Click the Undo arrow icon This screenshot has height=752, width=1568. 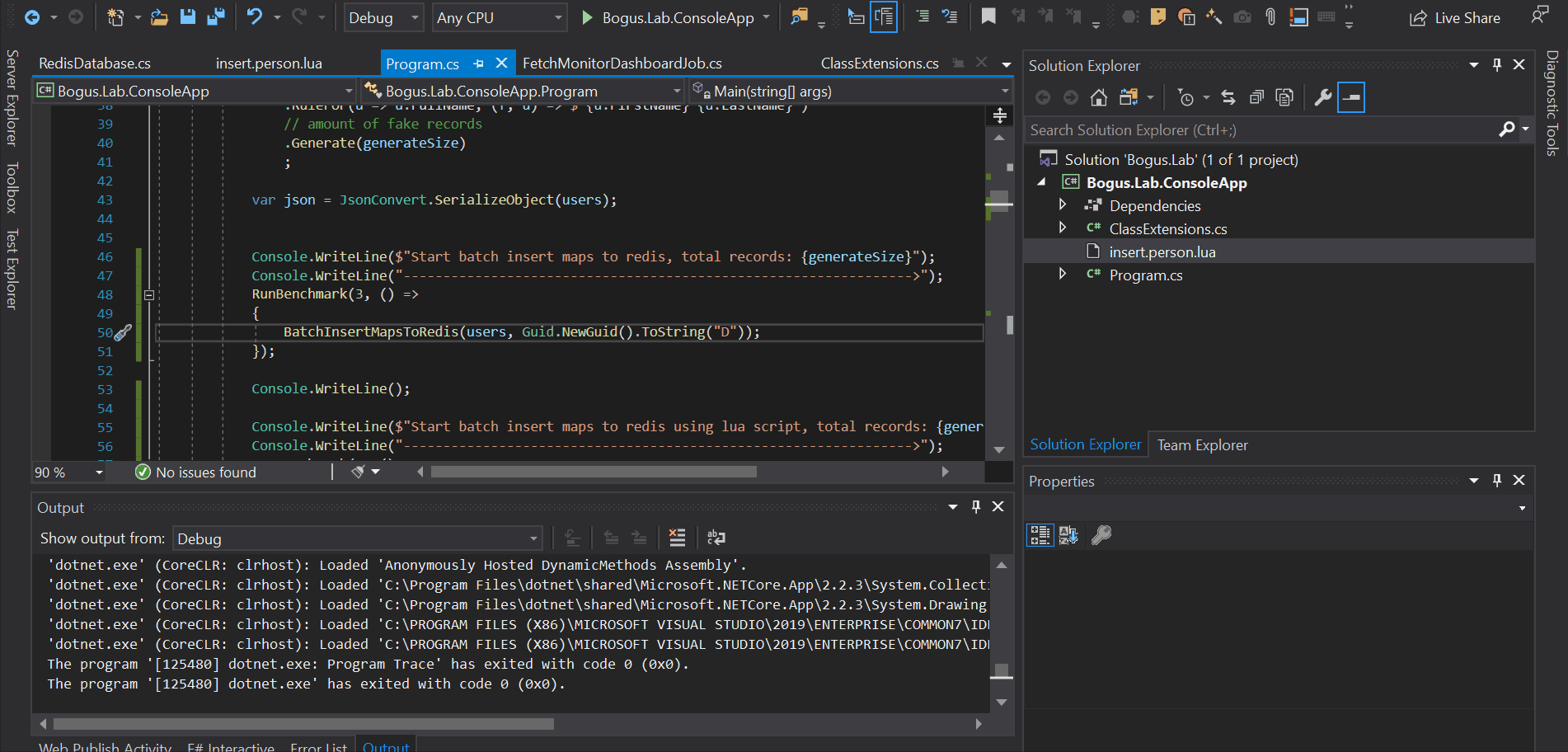click(255, 17)
